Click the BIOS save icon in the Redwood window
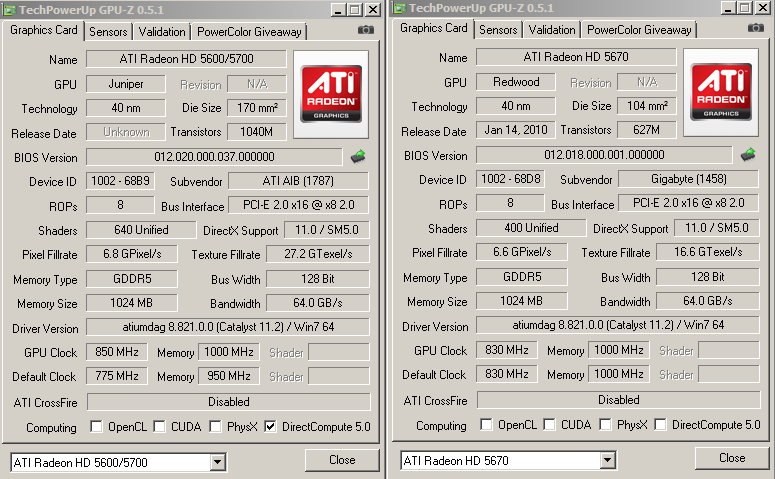 pyautogui.click(x=748, y=155)
